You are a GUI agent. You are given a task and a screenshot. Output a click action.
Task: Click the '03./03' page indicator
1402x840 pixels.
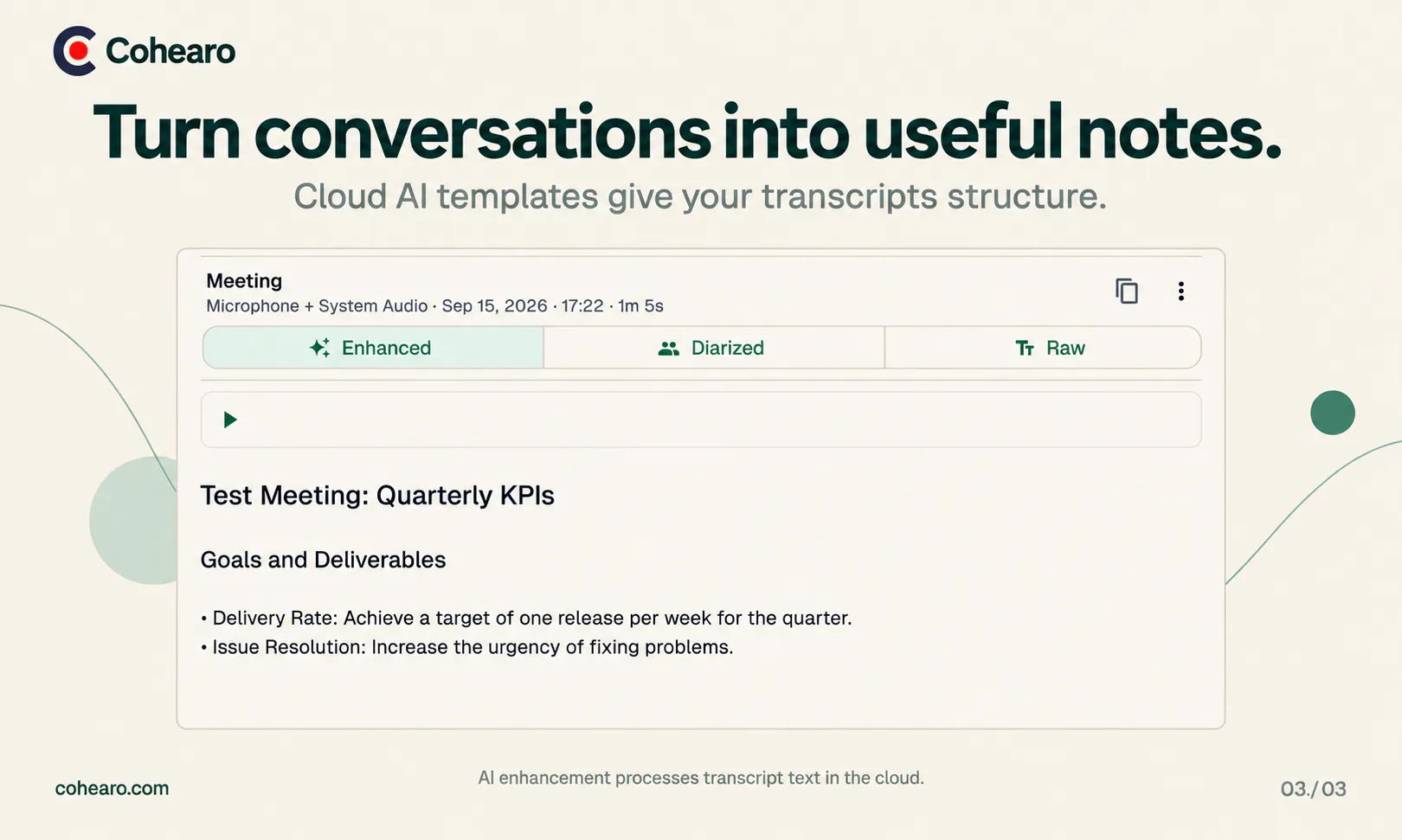(1313, 789)
